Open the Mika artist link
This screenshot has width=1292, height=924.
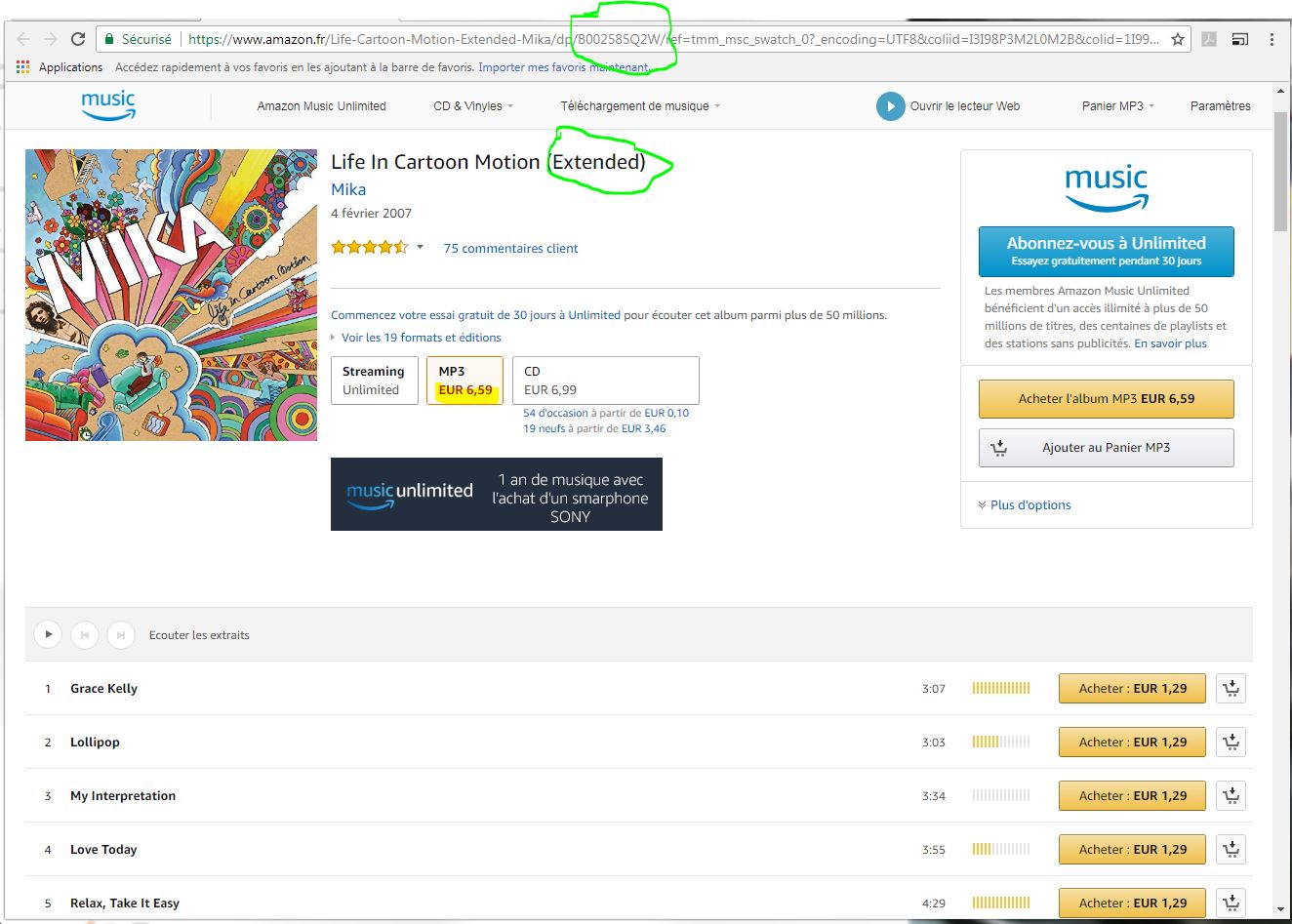click(348, 189)
